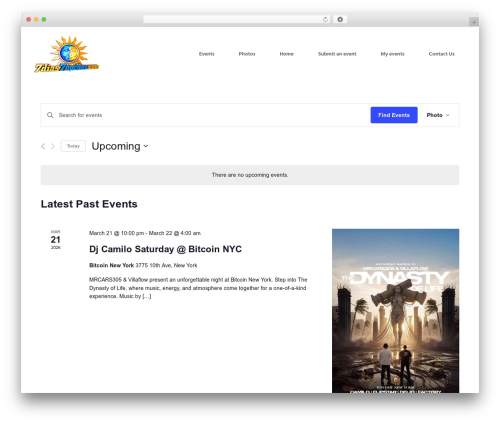This screenshot has height=423, width=500.
Task: Click the round icon beside address bar
Action: [x=340, y=19]
